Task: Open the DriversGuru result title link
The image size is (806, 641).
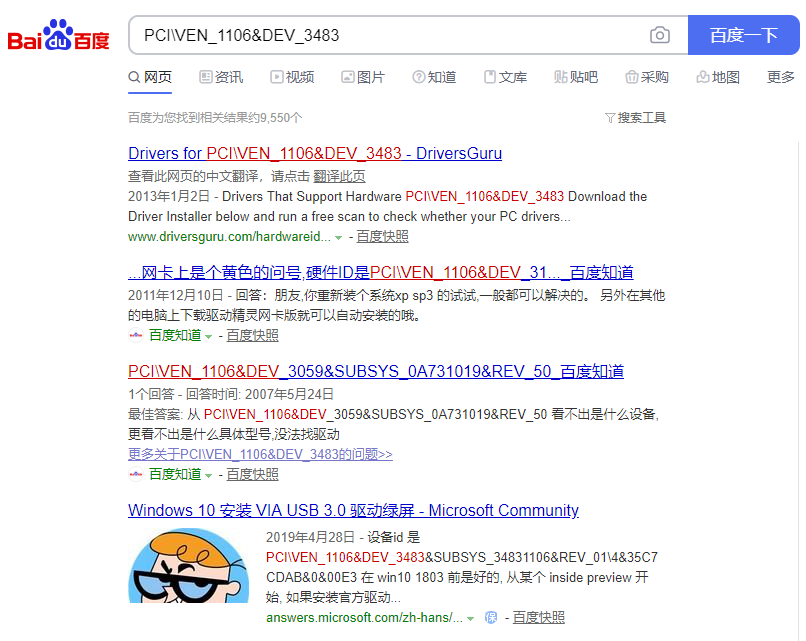Action: (315, 153)
